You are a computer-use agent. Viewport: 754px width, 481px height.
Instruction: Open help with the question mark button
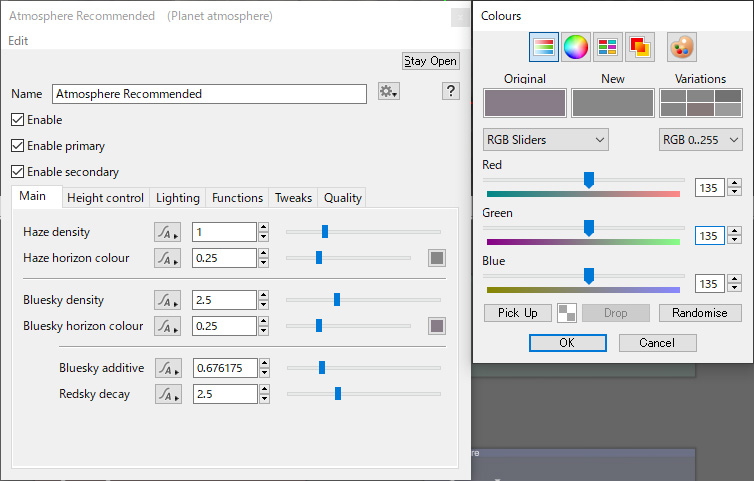[x=451, y=91]
